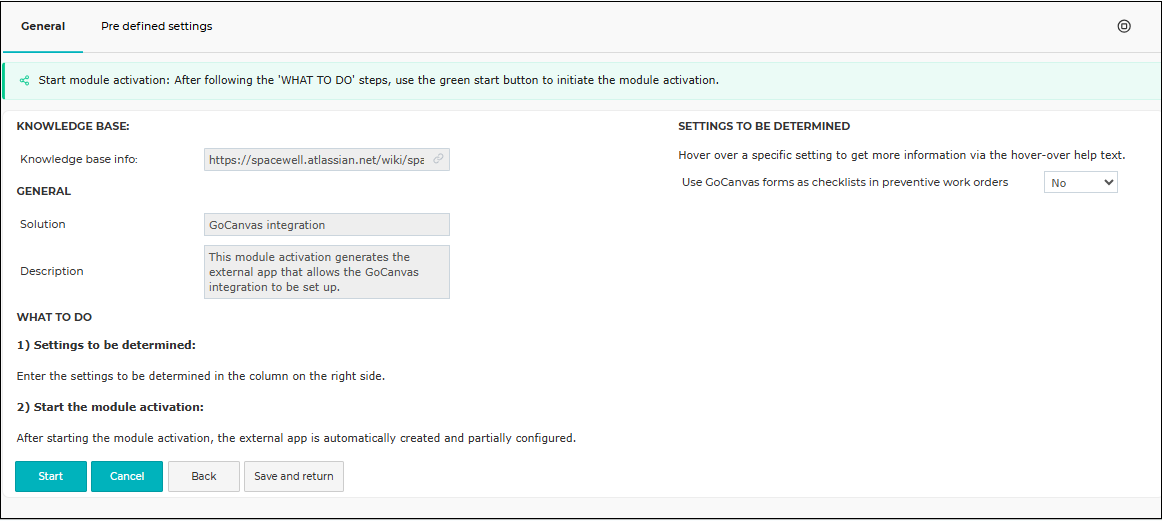Click the 'GENERAL' section heading
Viewport: 1162px width, 521px height.
coord(44,191)
